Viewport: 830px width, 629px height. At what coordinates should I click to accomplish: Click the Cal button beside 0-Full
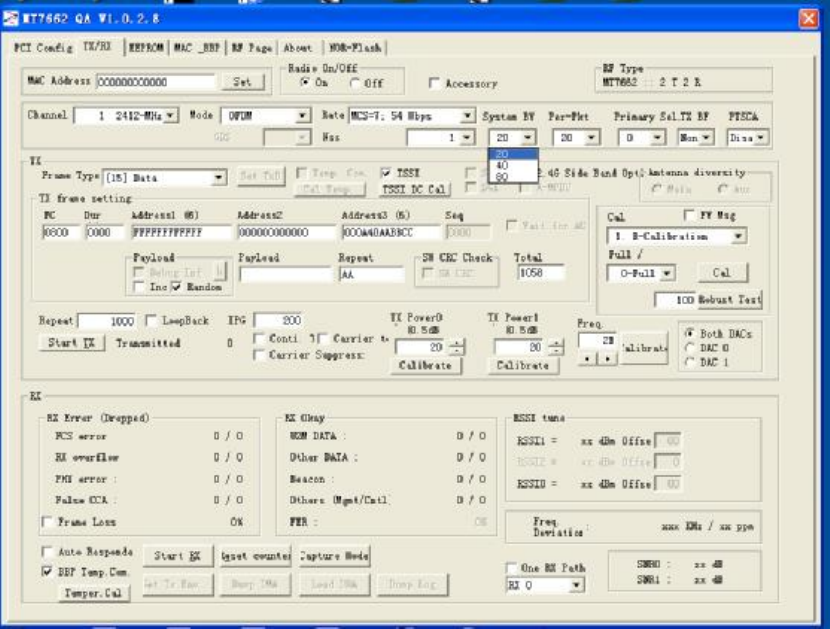(x=721, y=273)
